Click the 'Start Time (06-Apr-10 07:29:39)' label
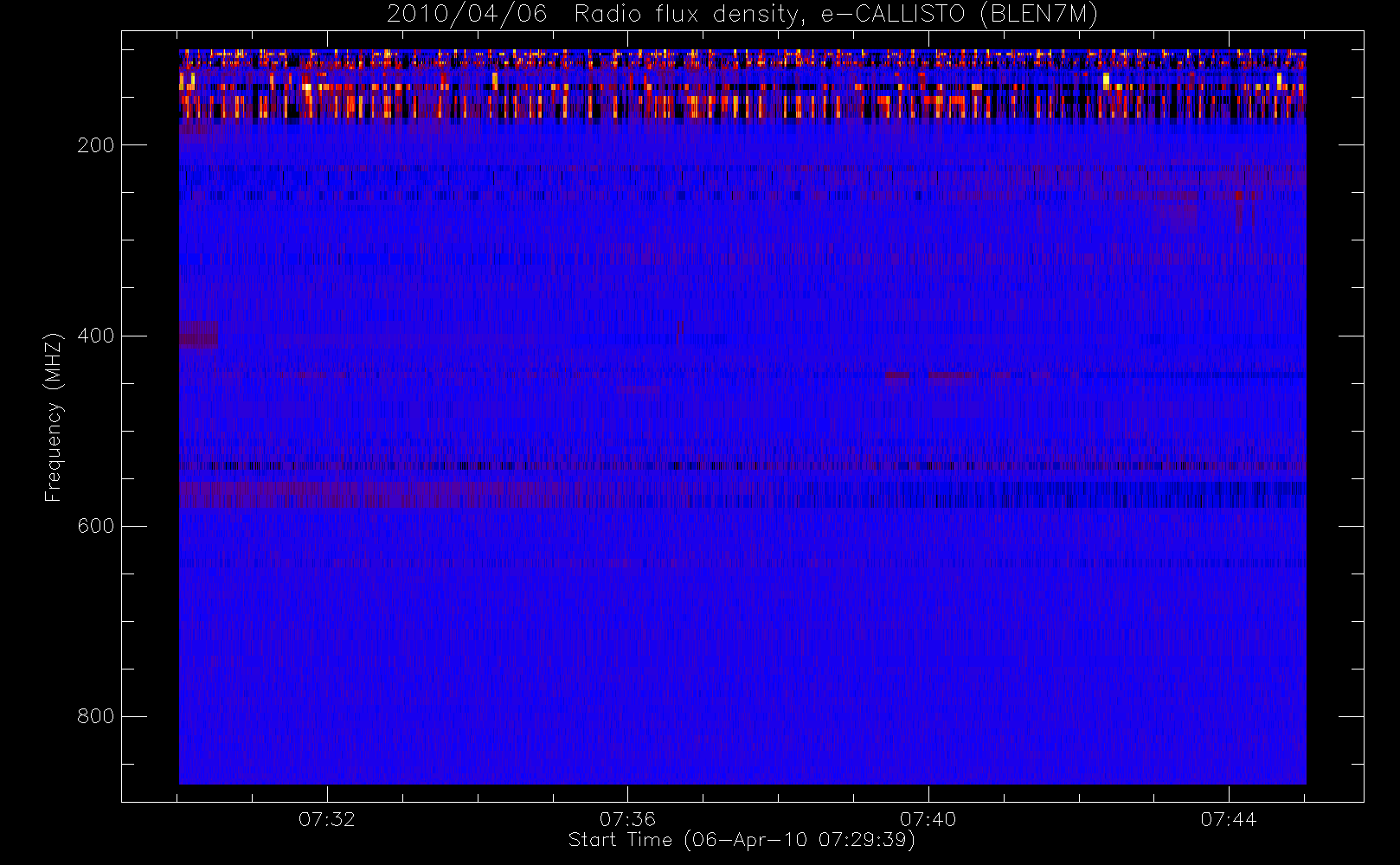1400x865 pixels. (742, 840)
